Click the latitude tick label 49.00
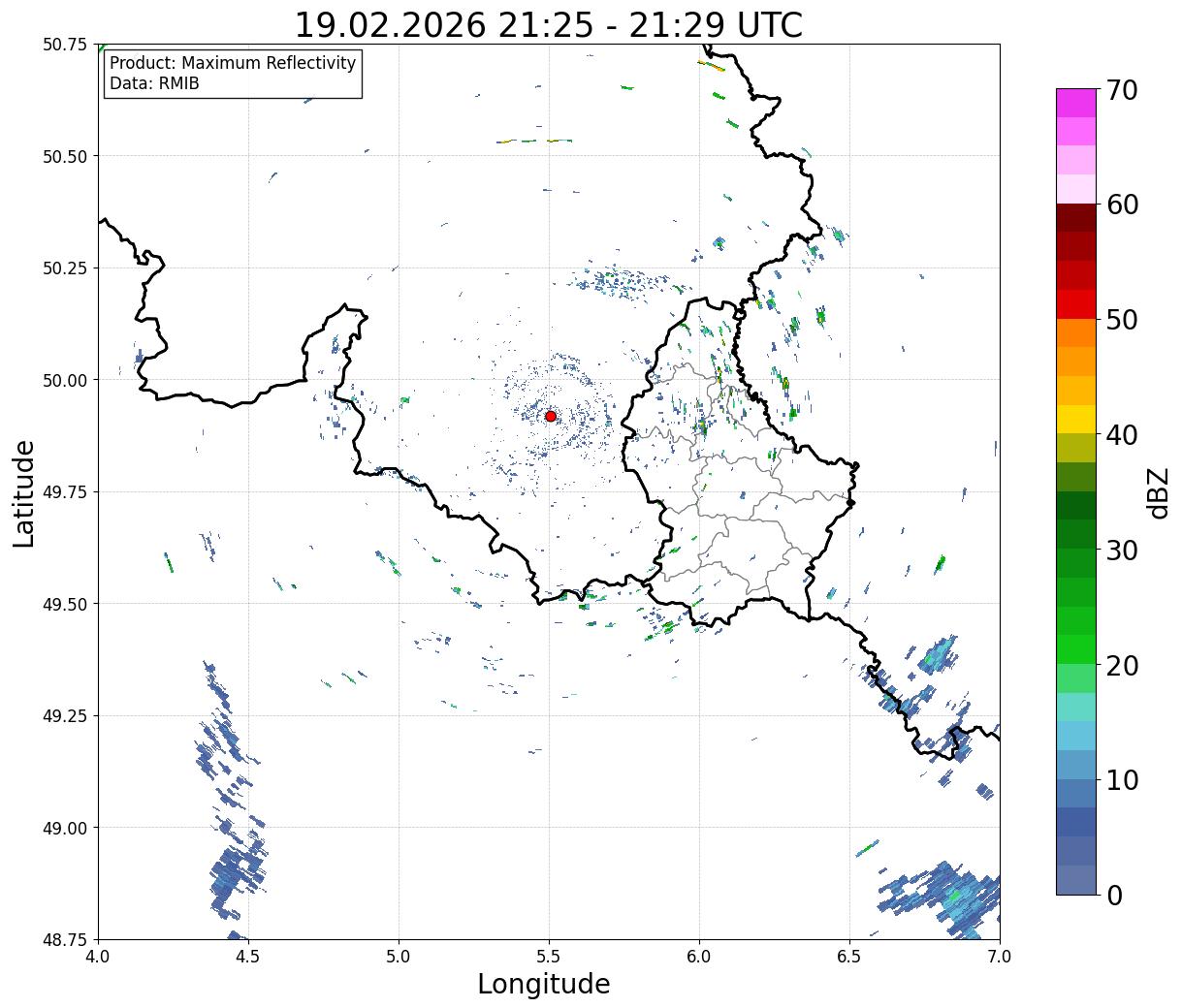 point(66,828)
